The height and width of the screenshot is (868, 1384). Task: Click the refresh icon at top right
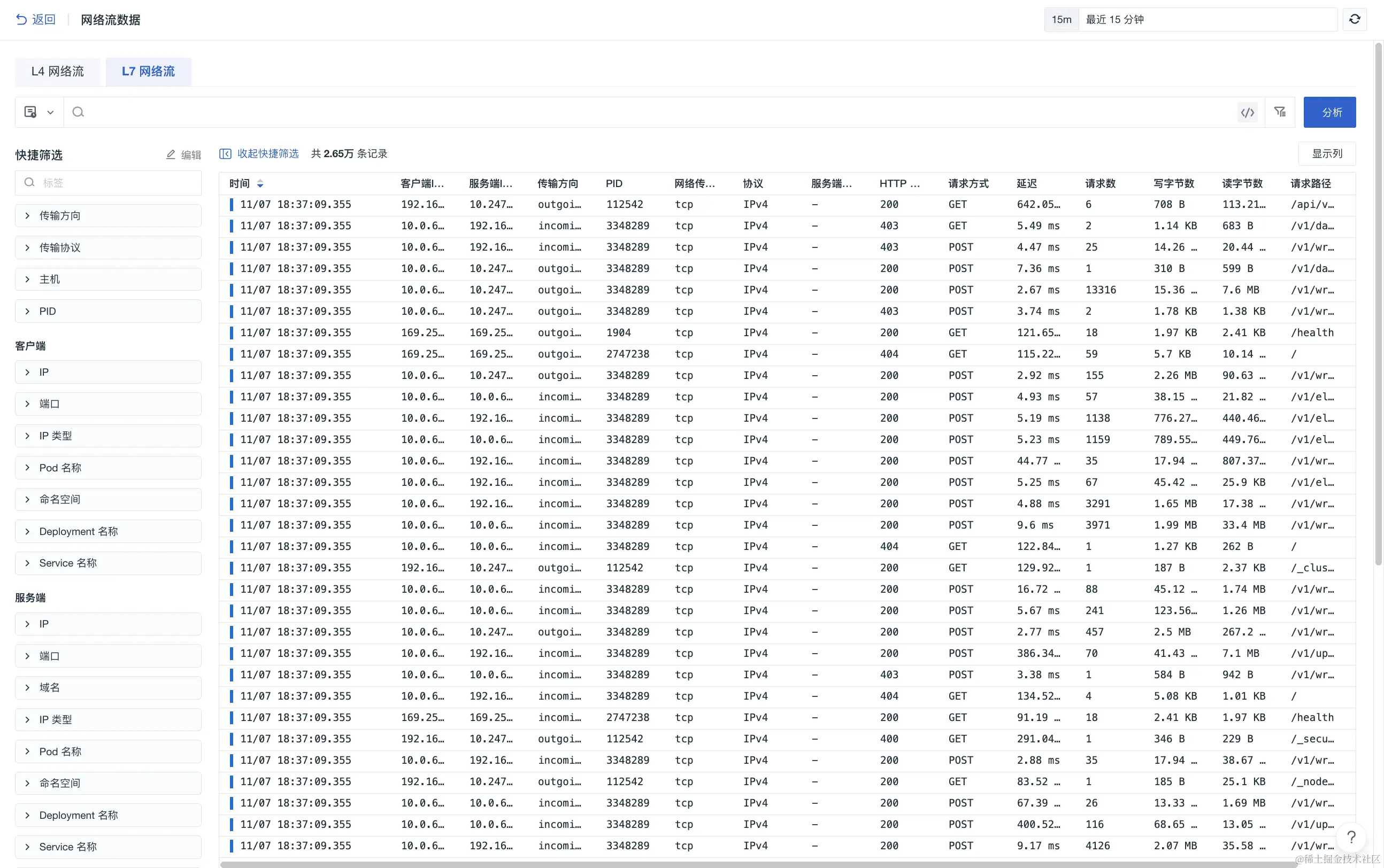pyautogui.click(x=1354, y=20)
